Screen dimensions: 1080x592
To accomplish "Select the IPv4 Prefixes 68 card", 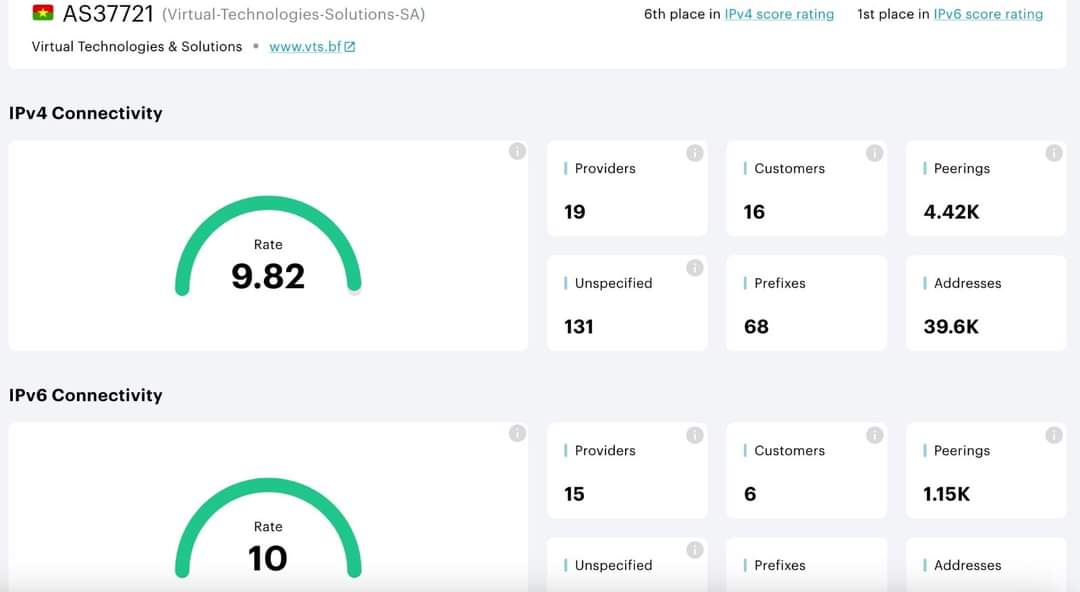I will pyautogui.click(x=806, y=303).
